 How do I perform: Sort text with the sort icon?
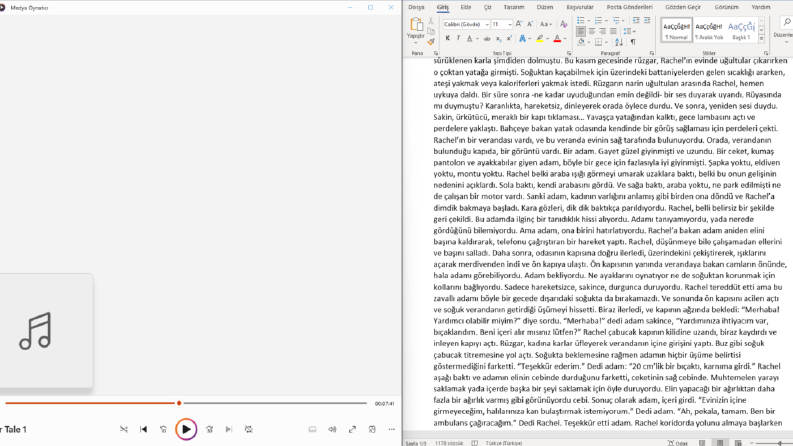(x=619, y=42)
